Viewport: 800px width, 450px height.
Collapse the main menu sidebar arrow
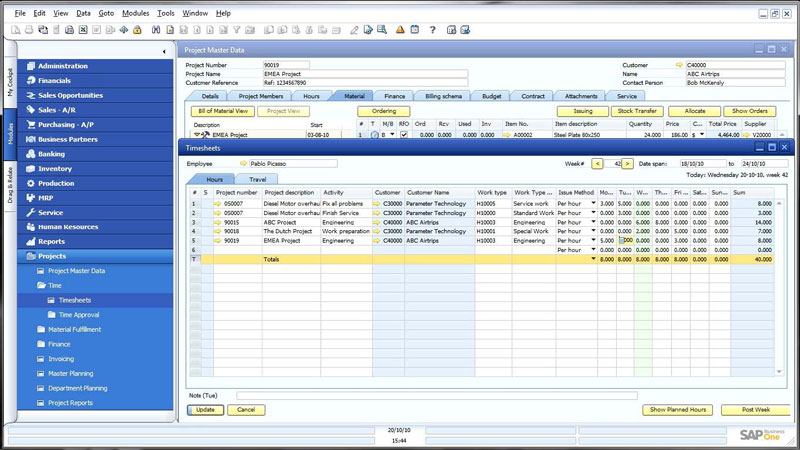(164, 51)
